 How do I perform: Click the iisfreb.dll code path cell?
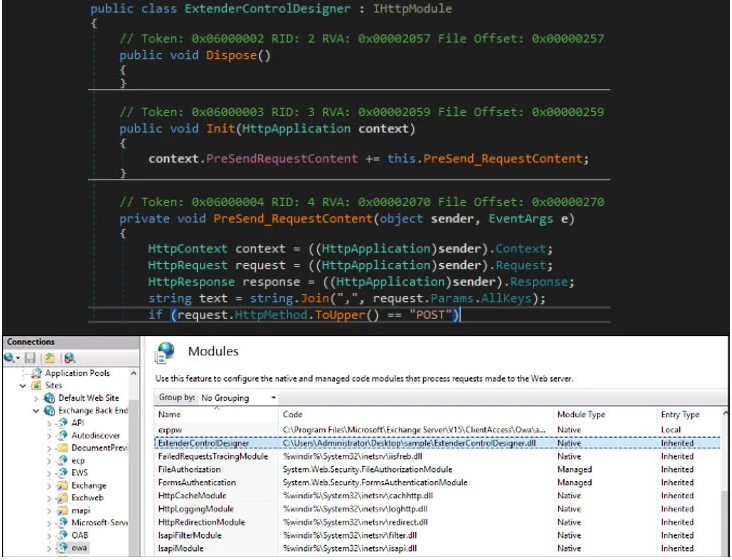[x=352, y=456]
